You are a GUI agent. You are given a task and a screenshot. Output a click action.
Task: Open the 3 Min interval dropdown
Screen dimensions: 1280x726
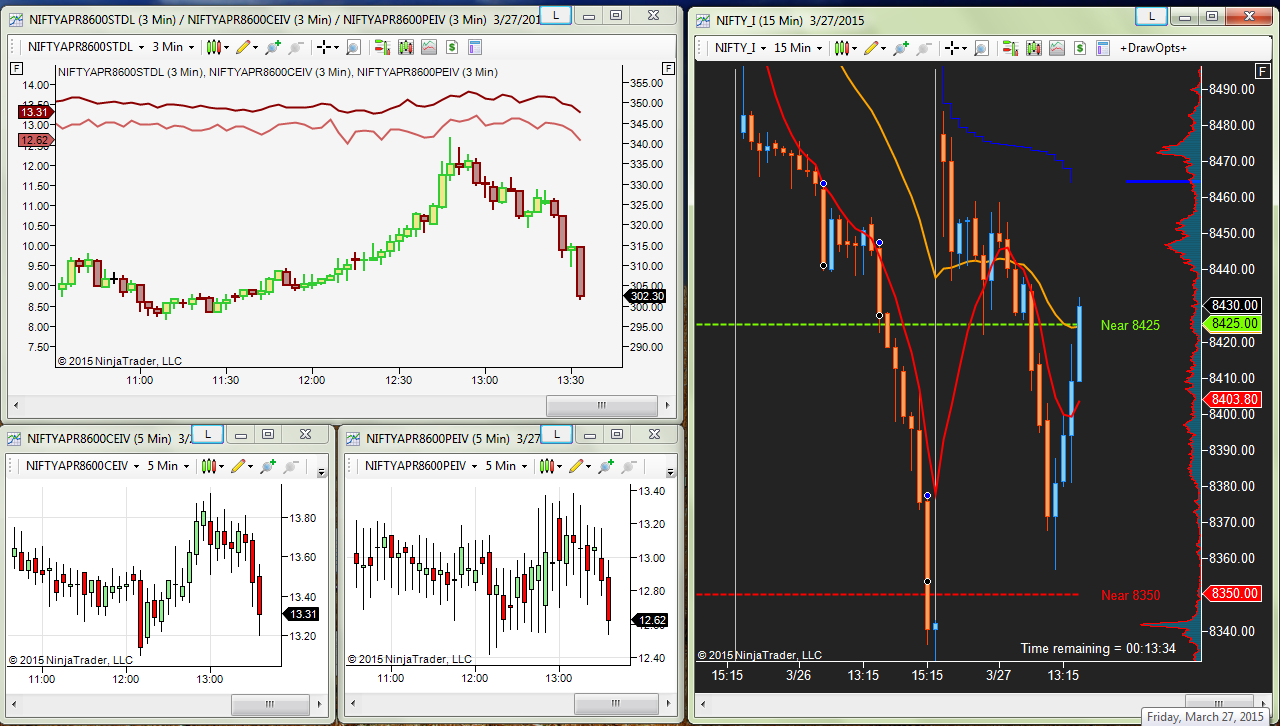(172, 47)
